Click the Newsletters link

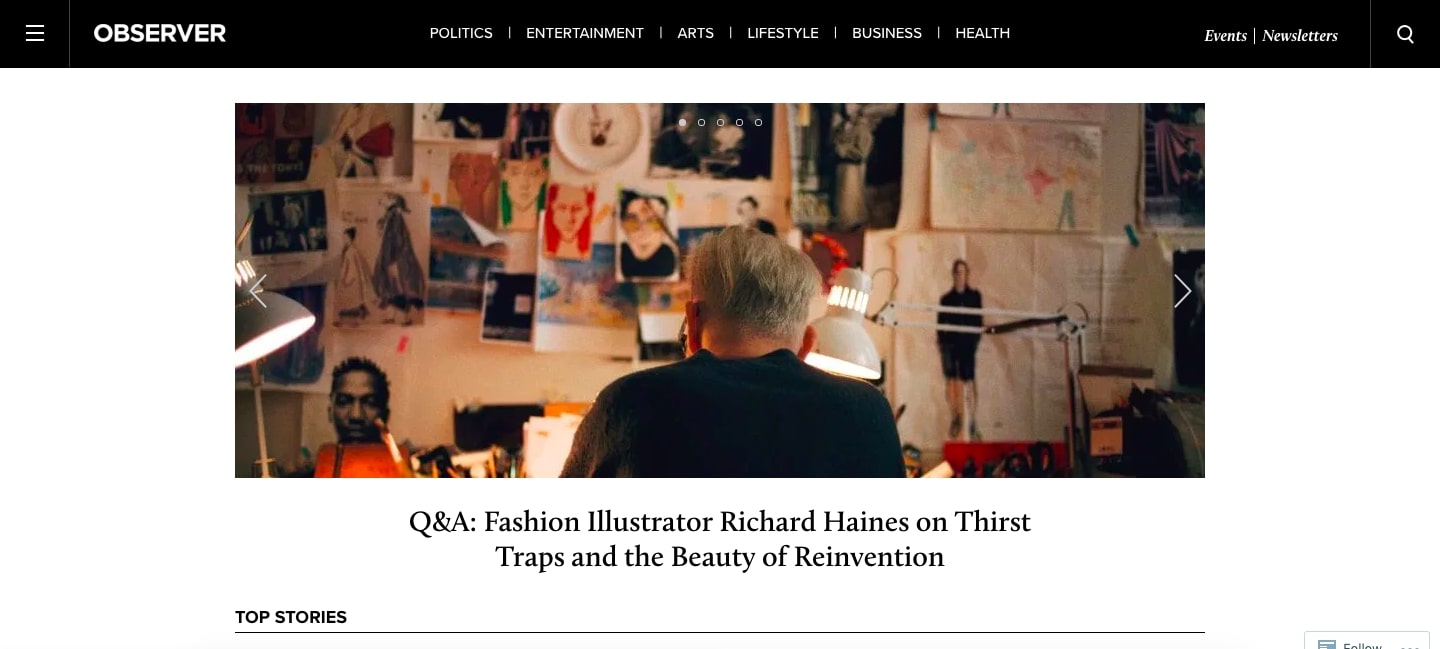click(x=1300, y=36)
